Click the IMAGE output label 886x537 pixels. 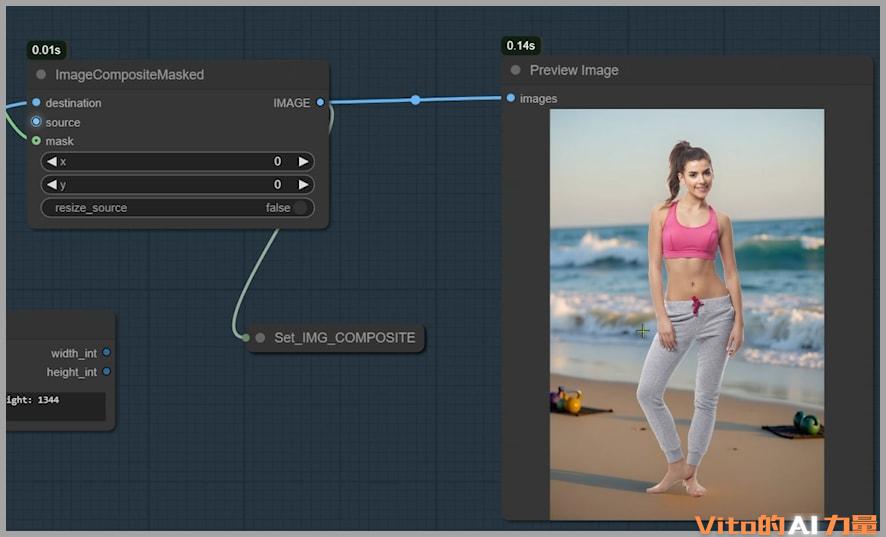[292, 103]
